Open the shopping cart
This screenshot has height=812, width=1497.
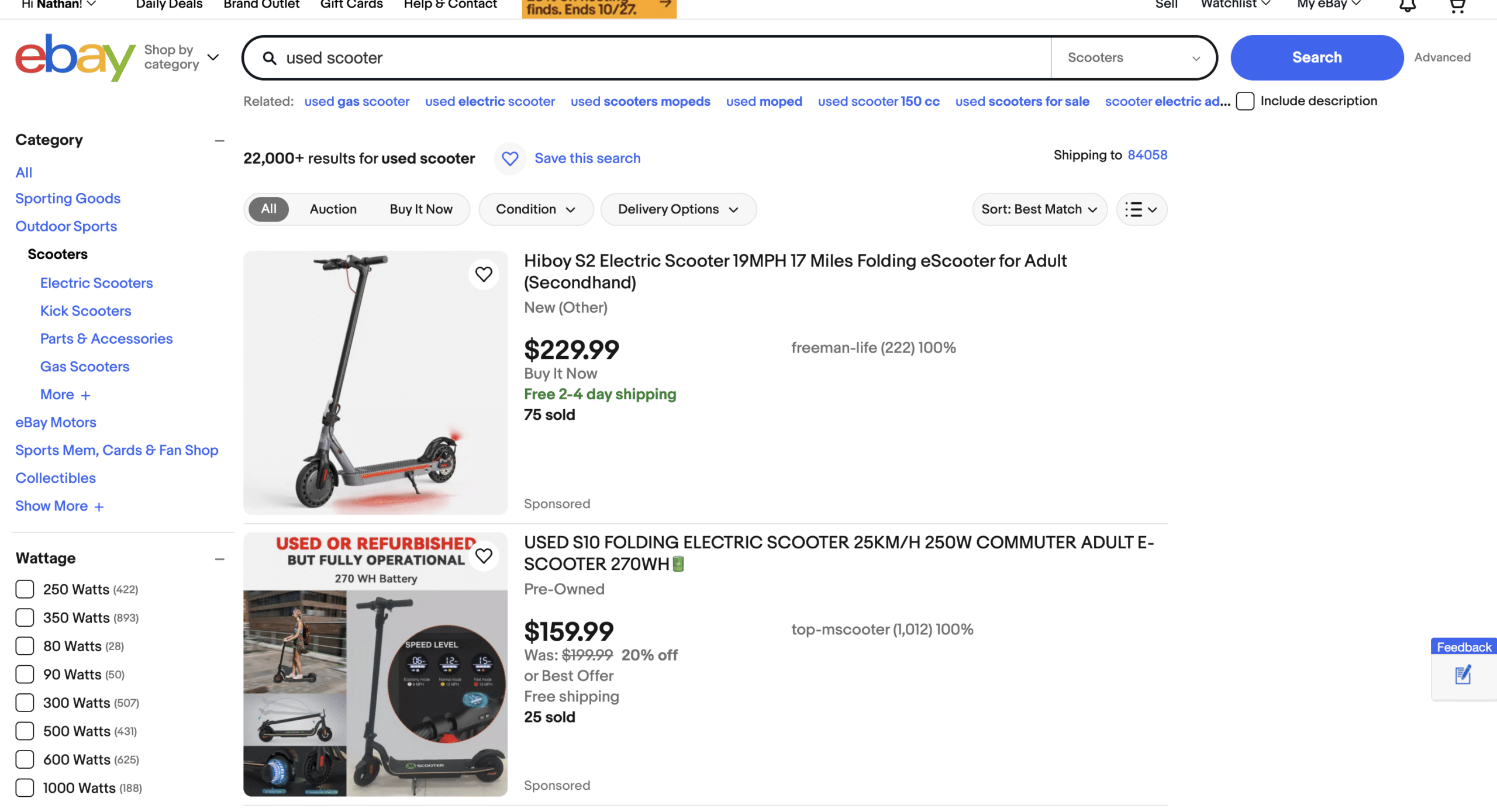(1457, 6)
